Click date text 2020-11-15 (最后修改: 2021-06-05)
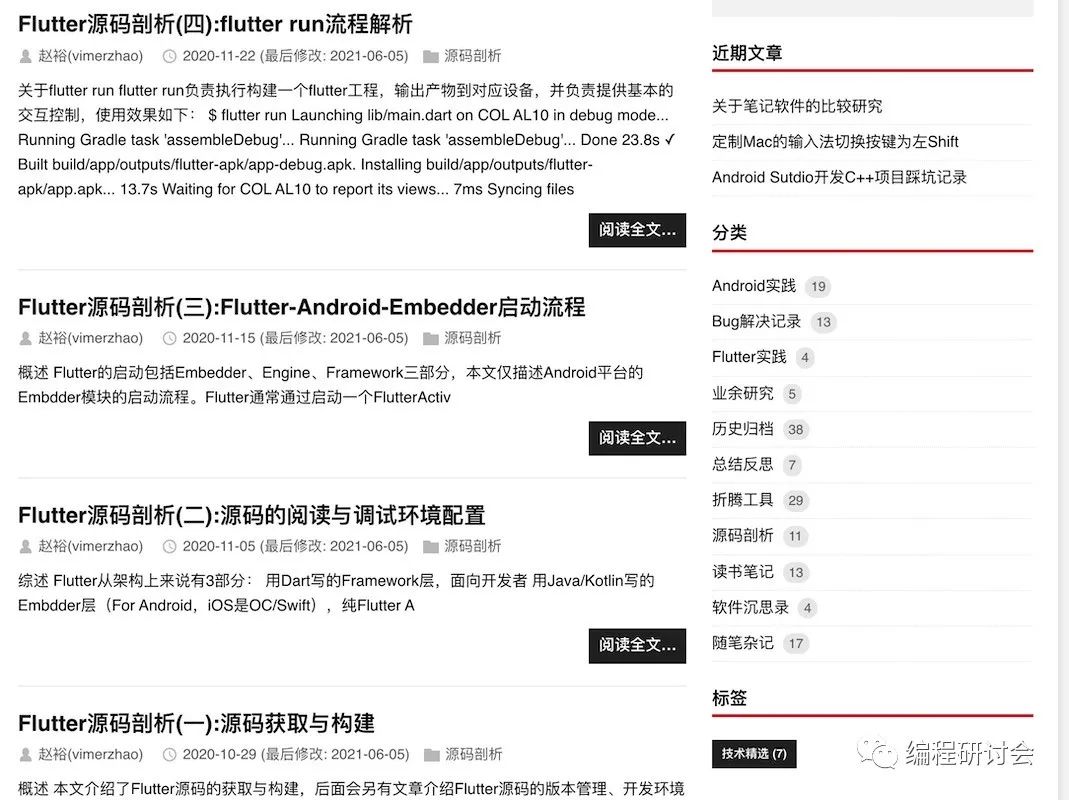This screenshot has width=1069, height=800. tap(295, 338)
